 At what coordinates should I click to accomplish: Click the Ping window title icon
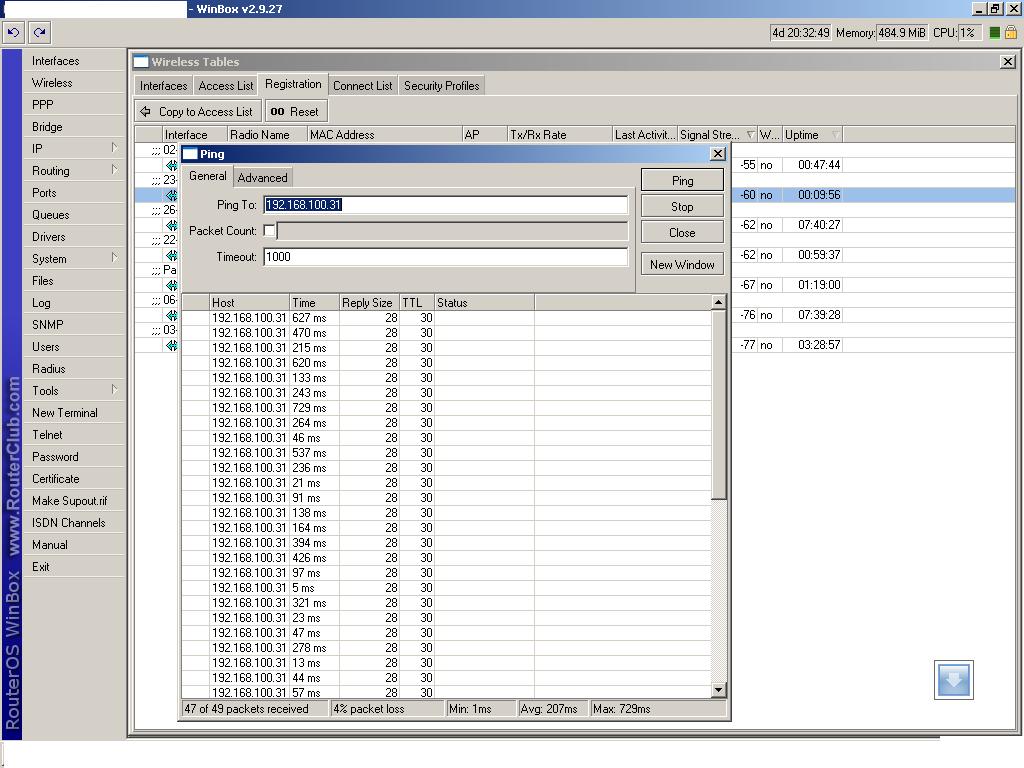pyautogui.click(x=189, y=154)
